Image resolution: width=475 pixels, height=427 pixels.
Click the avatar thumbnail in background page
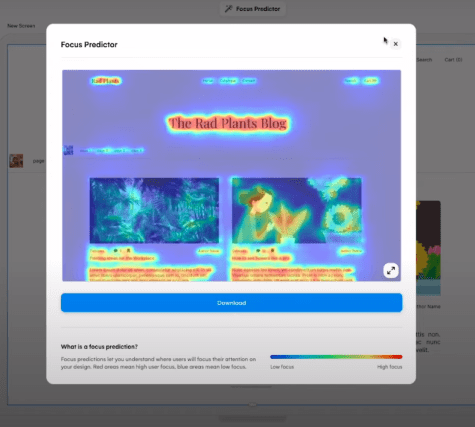[16, 161]
